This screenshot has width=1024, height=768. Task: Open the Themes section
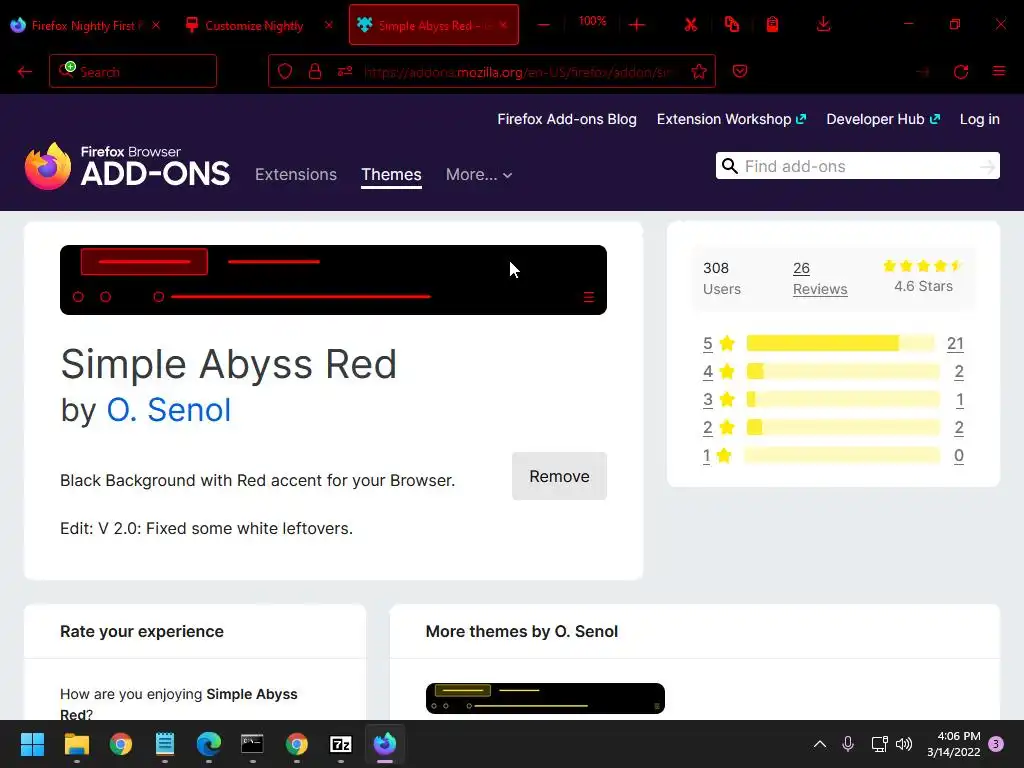pyautogui.click(x=391, y=174)
